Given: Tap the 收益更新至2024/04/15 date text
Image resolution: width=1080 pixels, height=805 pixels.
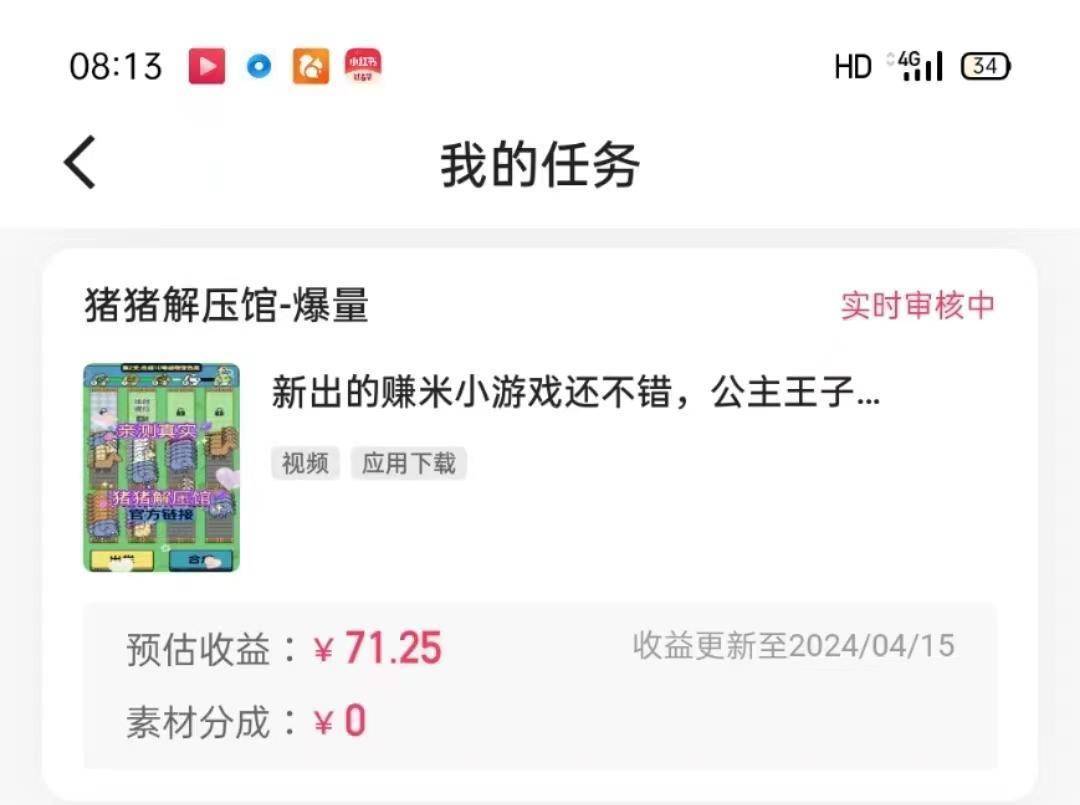Looking at the screenshot, I should pos(793,646).
